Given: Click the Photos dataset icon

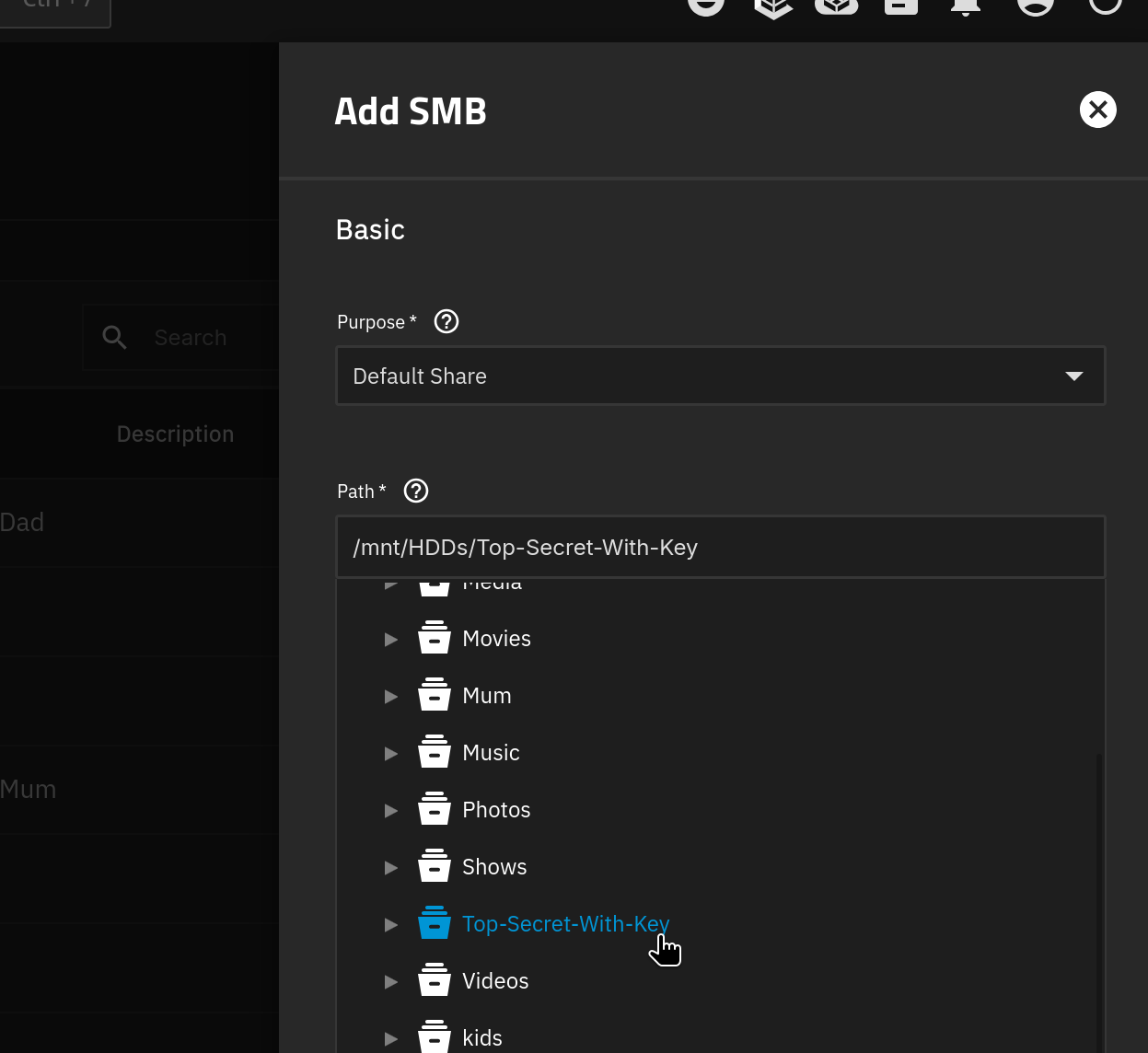Looking at the screenshot, I should (x=435, y=808).
